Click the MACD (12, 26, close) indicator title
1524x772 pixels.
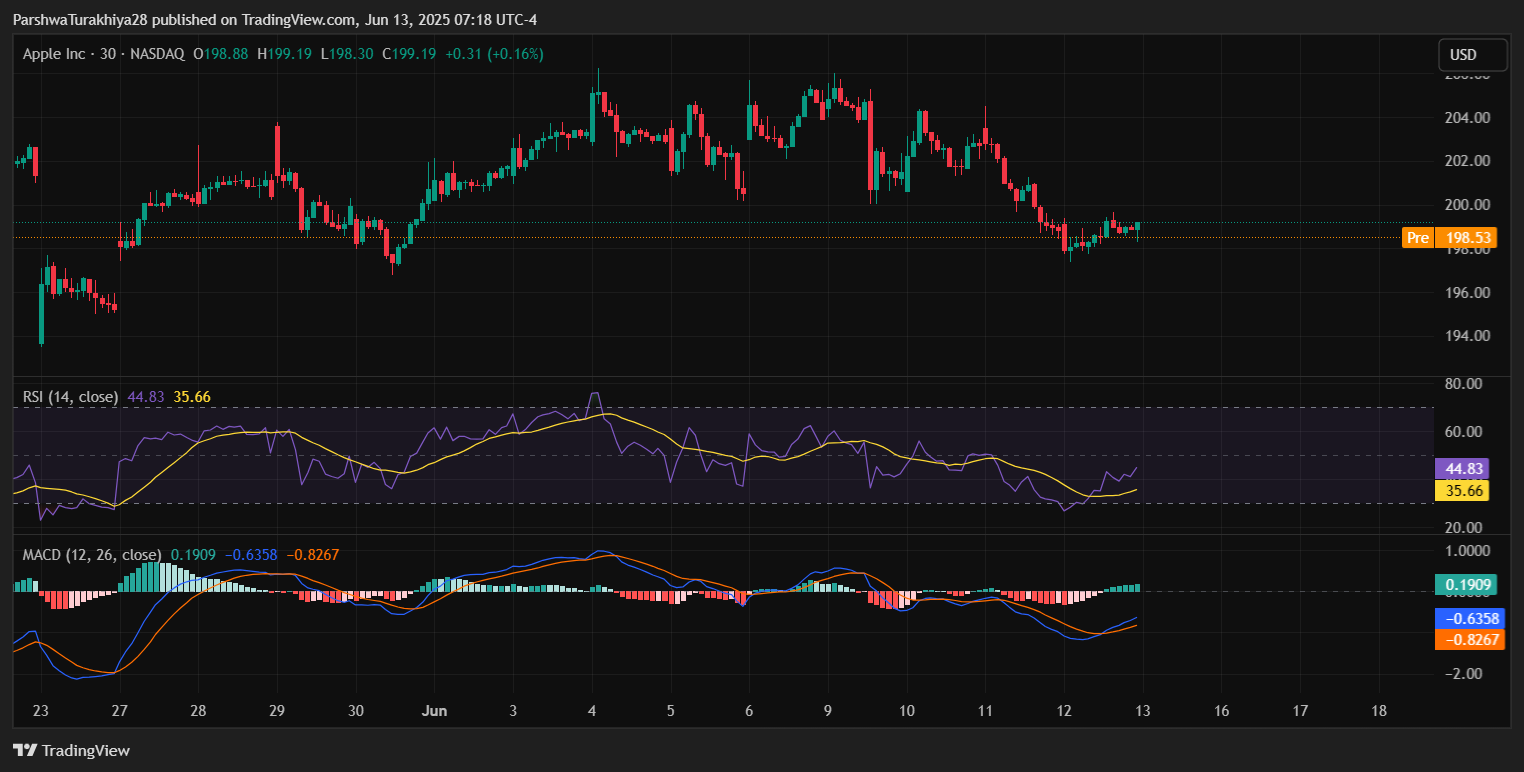(x=92, y=554)
